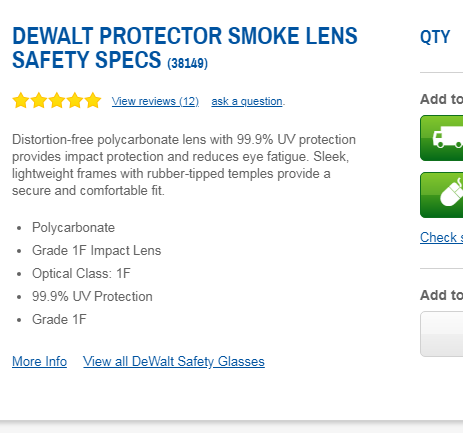Select the middle star of the rating
Viewport: 463px width, 433px height.
point(57,100)
